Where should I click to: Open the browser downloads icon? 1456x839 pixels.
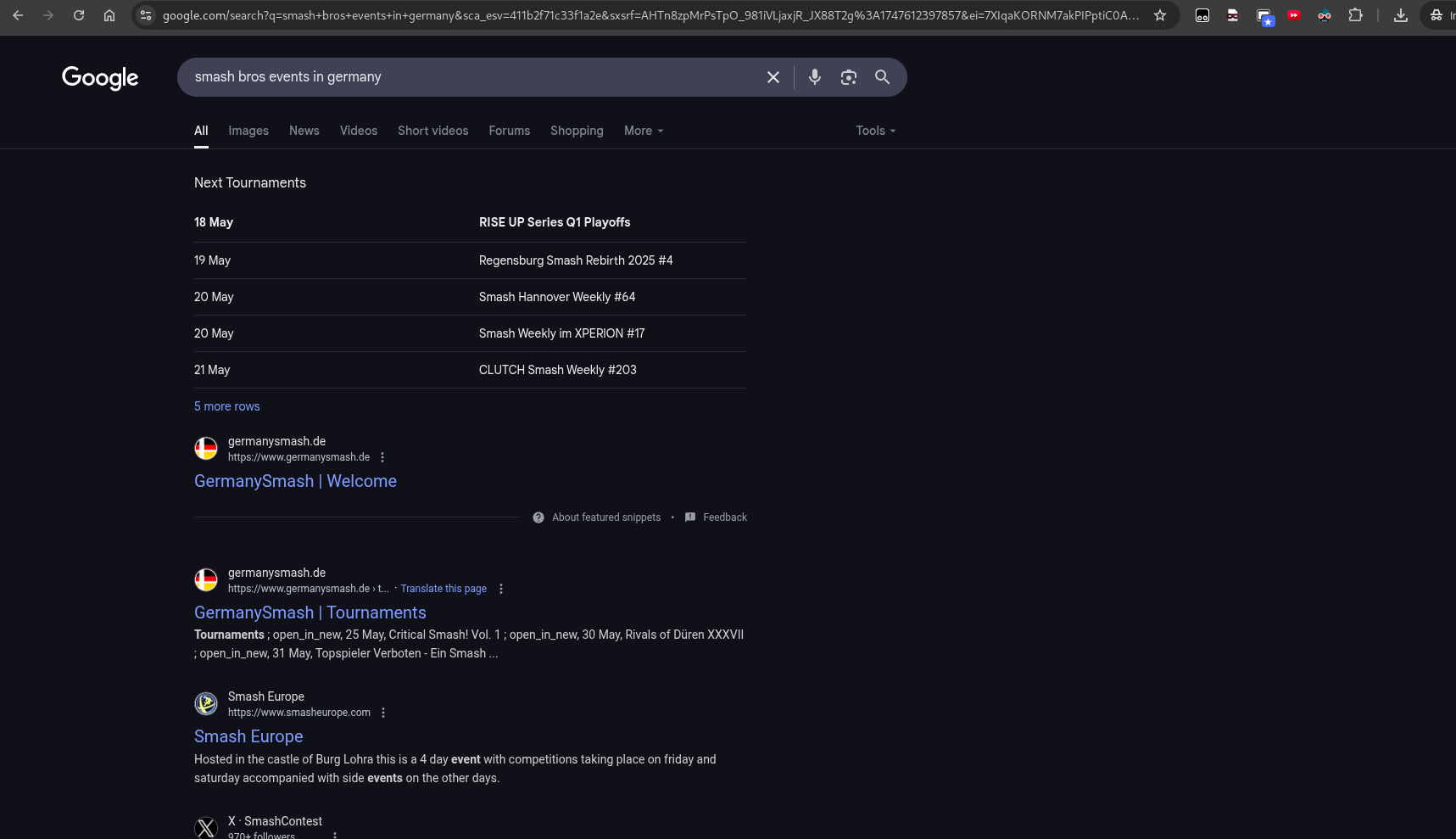click(1400, 15)
